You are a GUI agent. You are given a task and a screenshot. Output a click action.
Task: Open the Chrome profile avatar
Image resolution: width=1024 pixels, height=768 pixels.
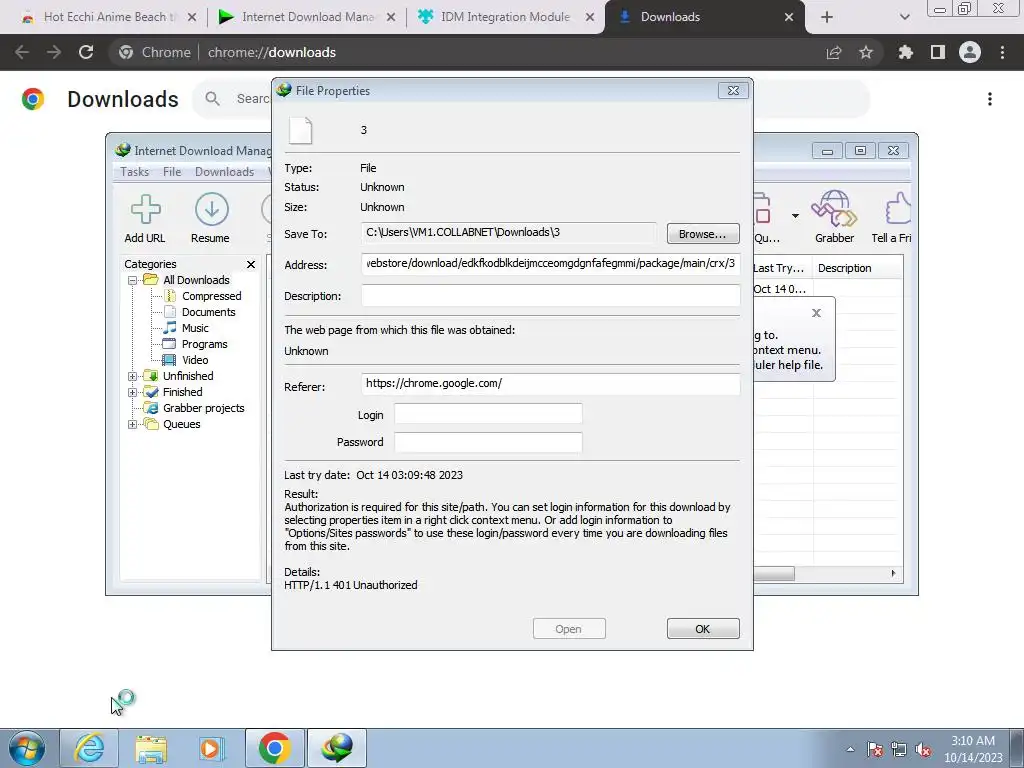point(970,52)
